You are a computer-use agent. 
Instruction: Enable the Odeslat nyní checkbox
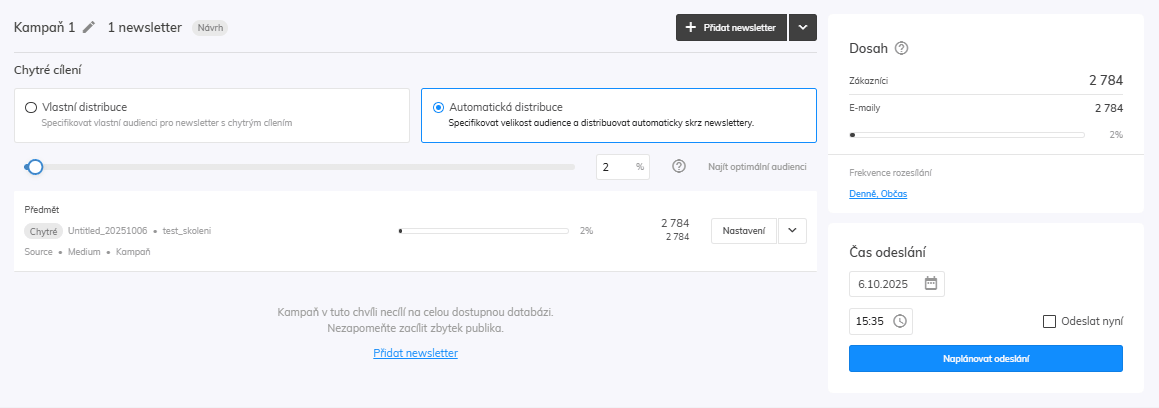coord(1049,321)
